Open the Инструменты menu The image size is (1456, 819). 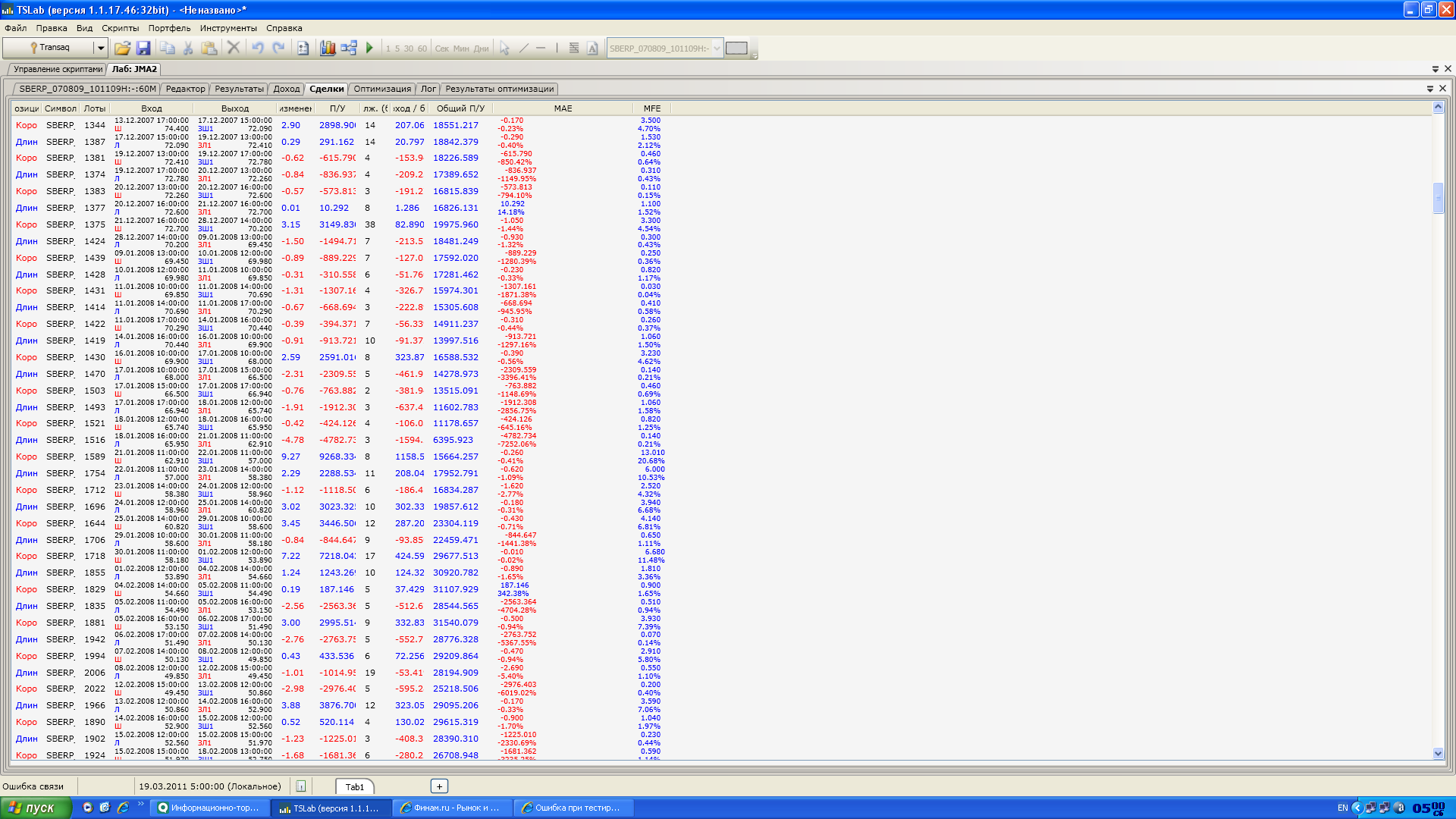(x=228, y=28)
